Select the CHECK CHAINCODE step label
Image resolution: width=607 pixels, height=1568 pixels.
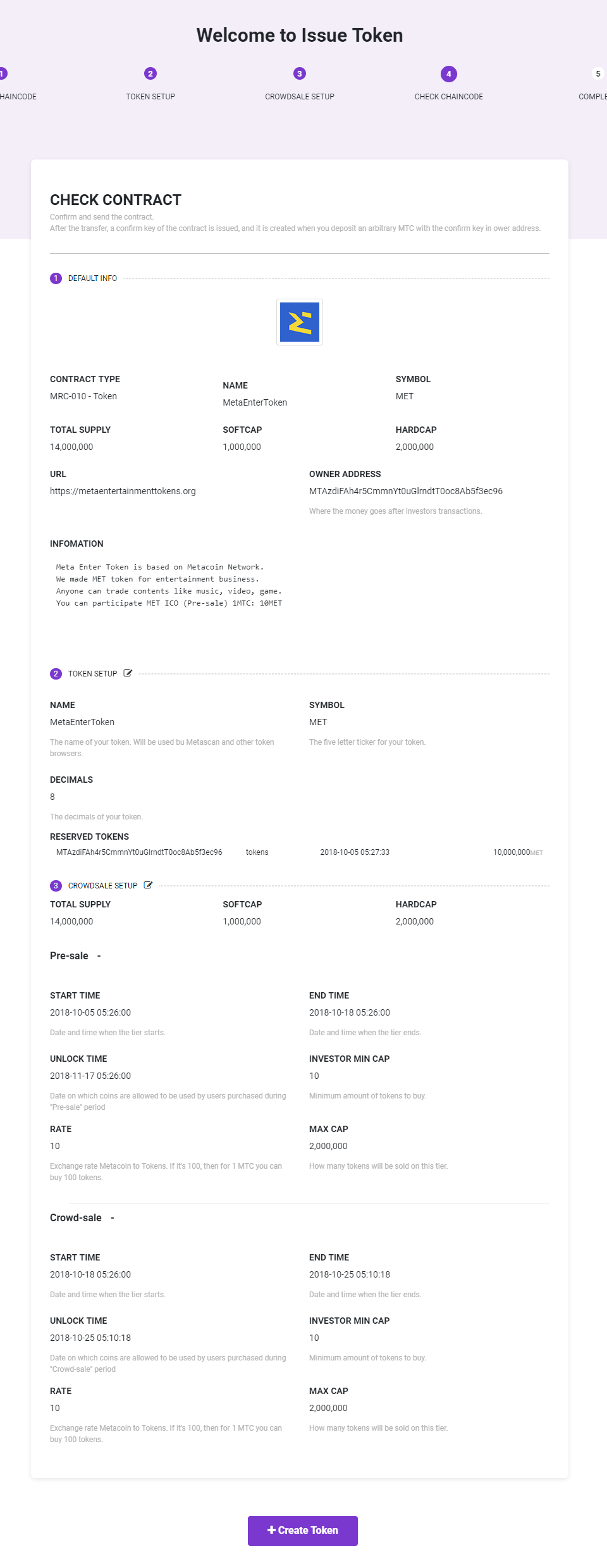click(449, 97)
